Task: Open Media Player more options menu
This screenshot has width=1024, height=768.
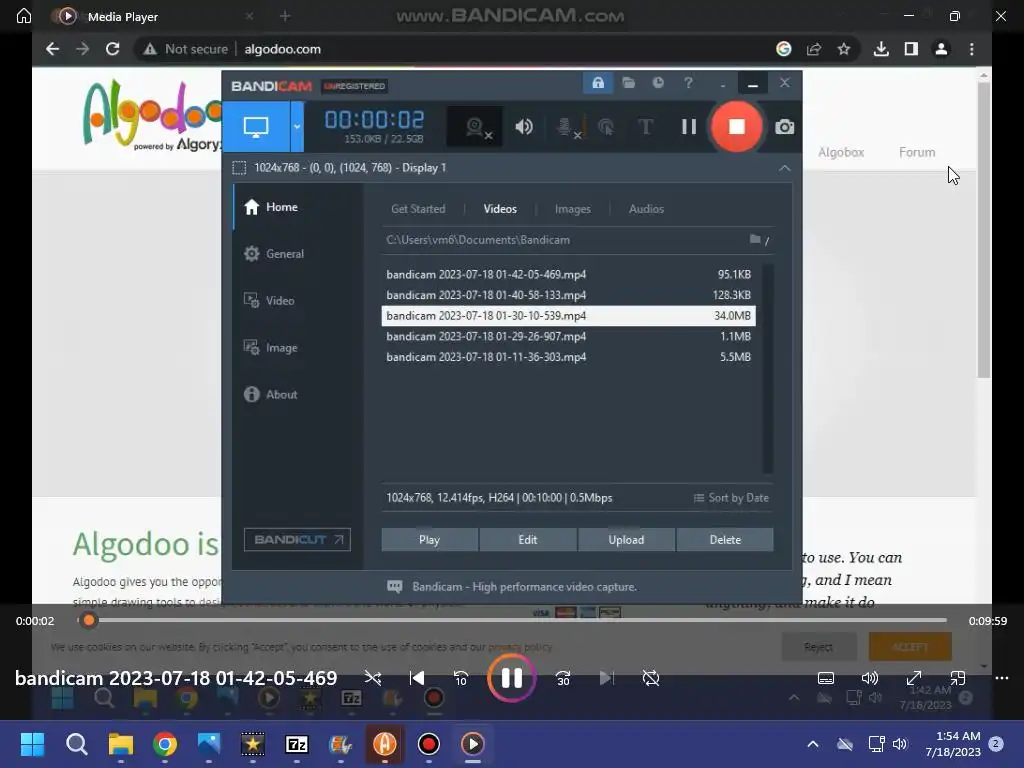Action: (x=1002, y=679)
